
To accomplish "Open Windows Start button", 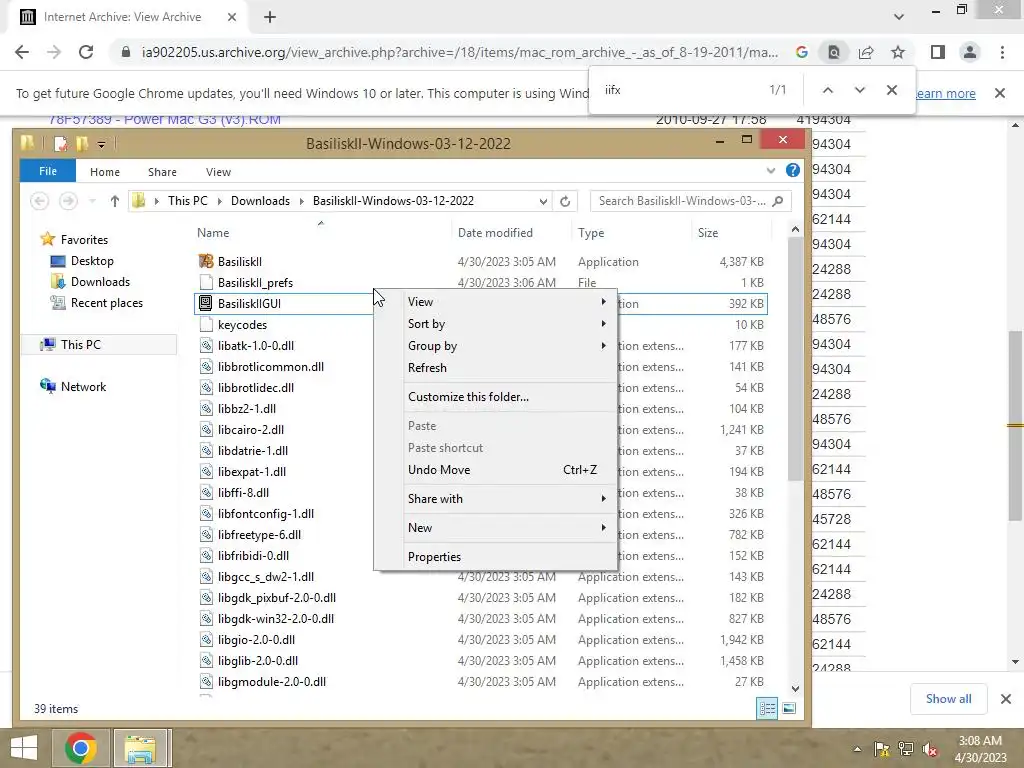I will pyautogui.click(x=24, y=748).
